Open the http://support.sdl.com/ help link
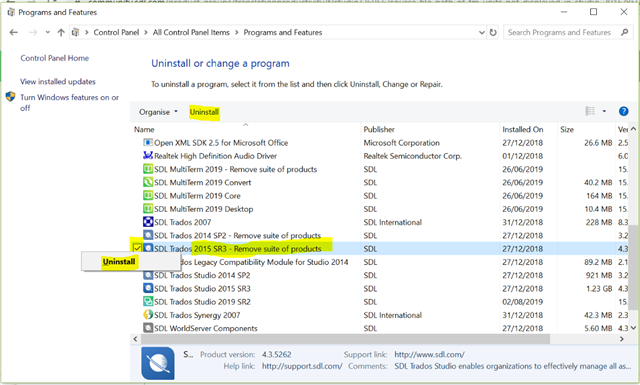The image size is (640, 385). coord(302,366)
